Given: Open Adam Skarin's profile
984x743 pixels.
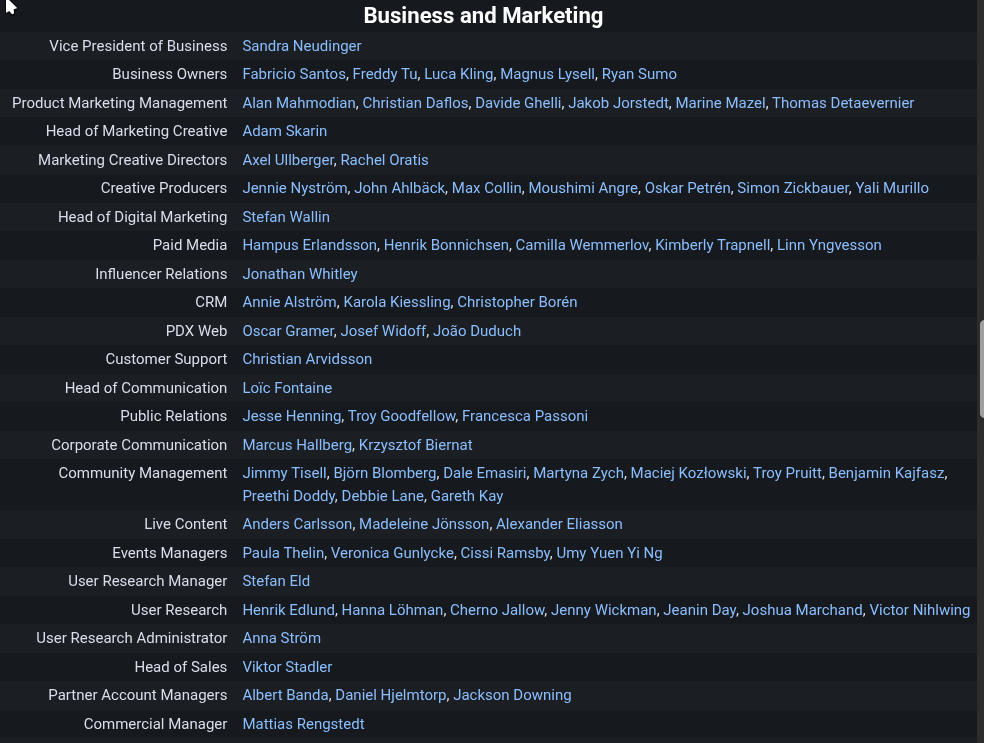Looking at the screenshot, I should [x=285, y=131].
